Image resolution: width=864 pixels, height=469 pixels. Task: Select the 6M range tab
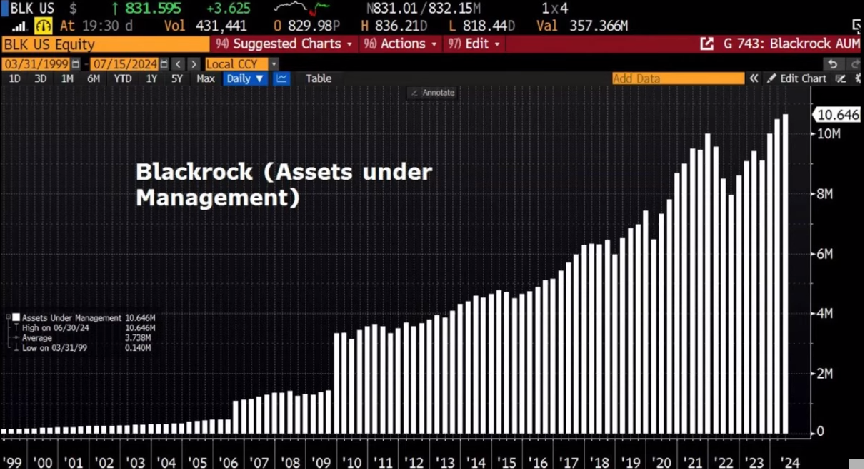94,79
